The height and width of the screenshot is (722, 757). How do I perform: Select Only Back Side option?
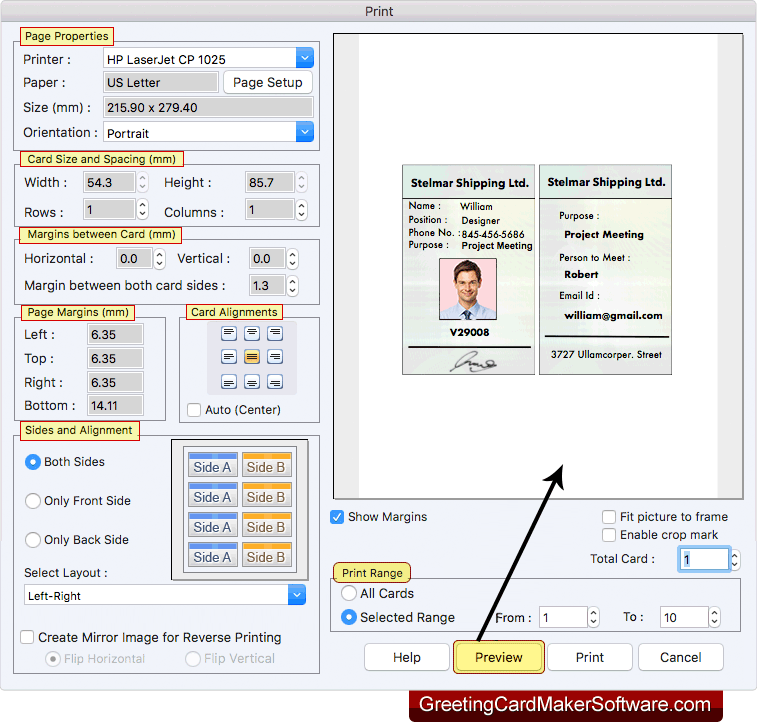(x=33, y=540)
